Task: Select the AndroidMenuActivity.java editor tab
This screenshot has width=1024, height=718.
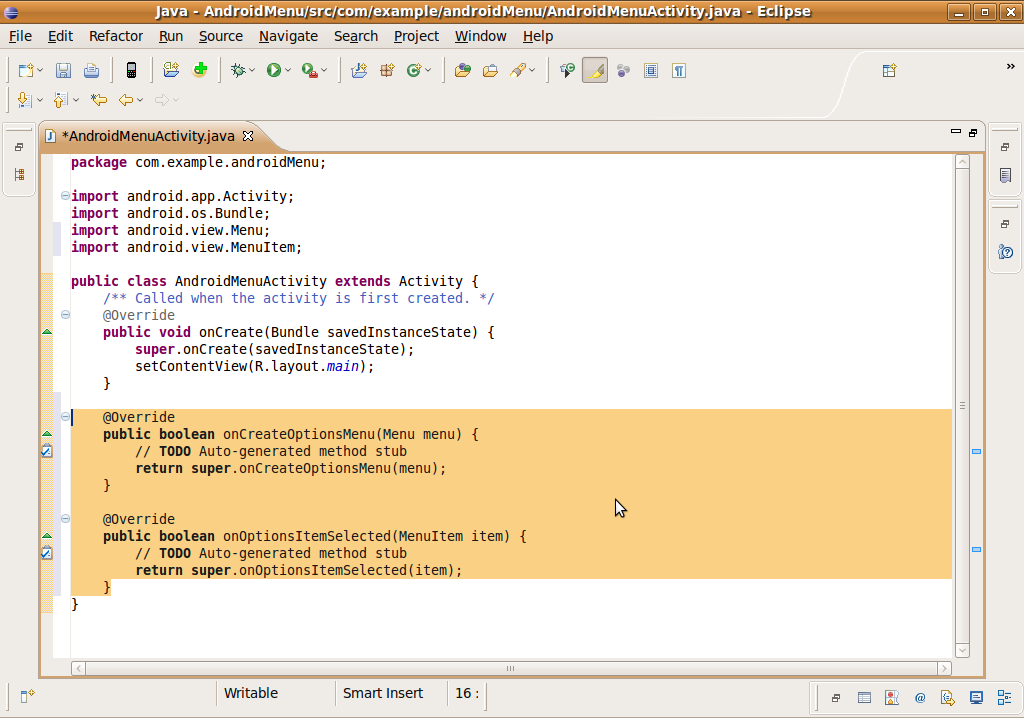Action: pos(148,136)
